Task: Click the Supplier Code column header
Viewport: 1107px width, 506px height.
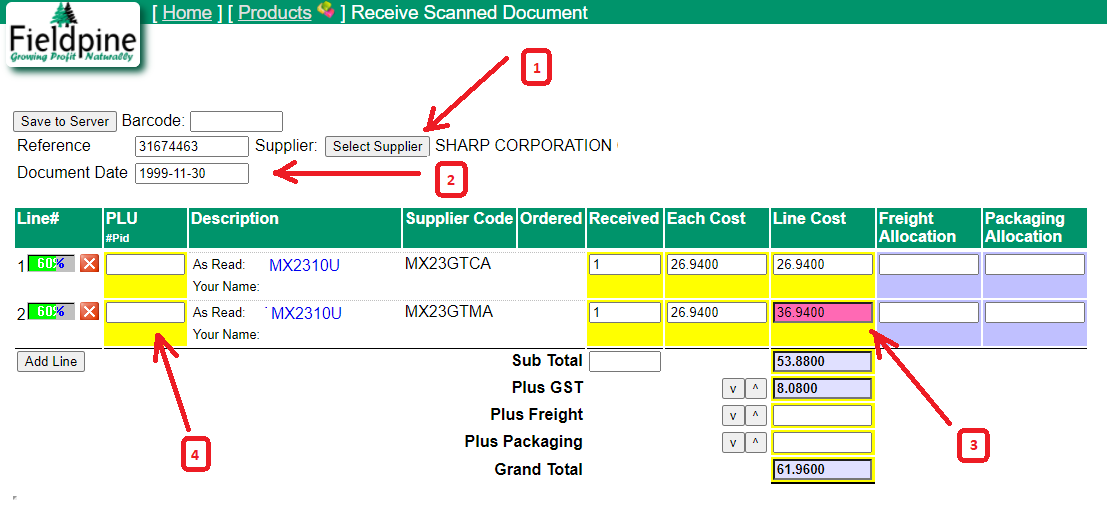Action: (x=459, y=227)
